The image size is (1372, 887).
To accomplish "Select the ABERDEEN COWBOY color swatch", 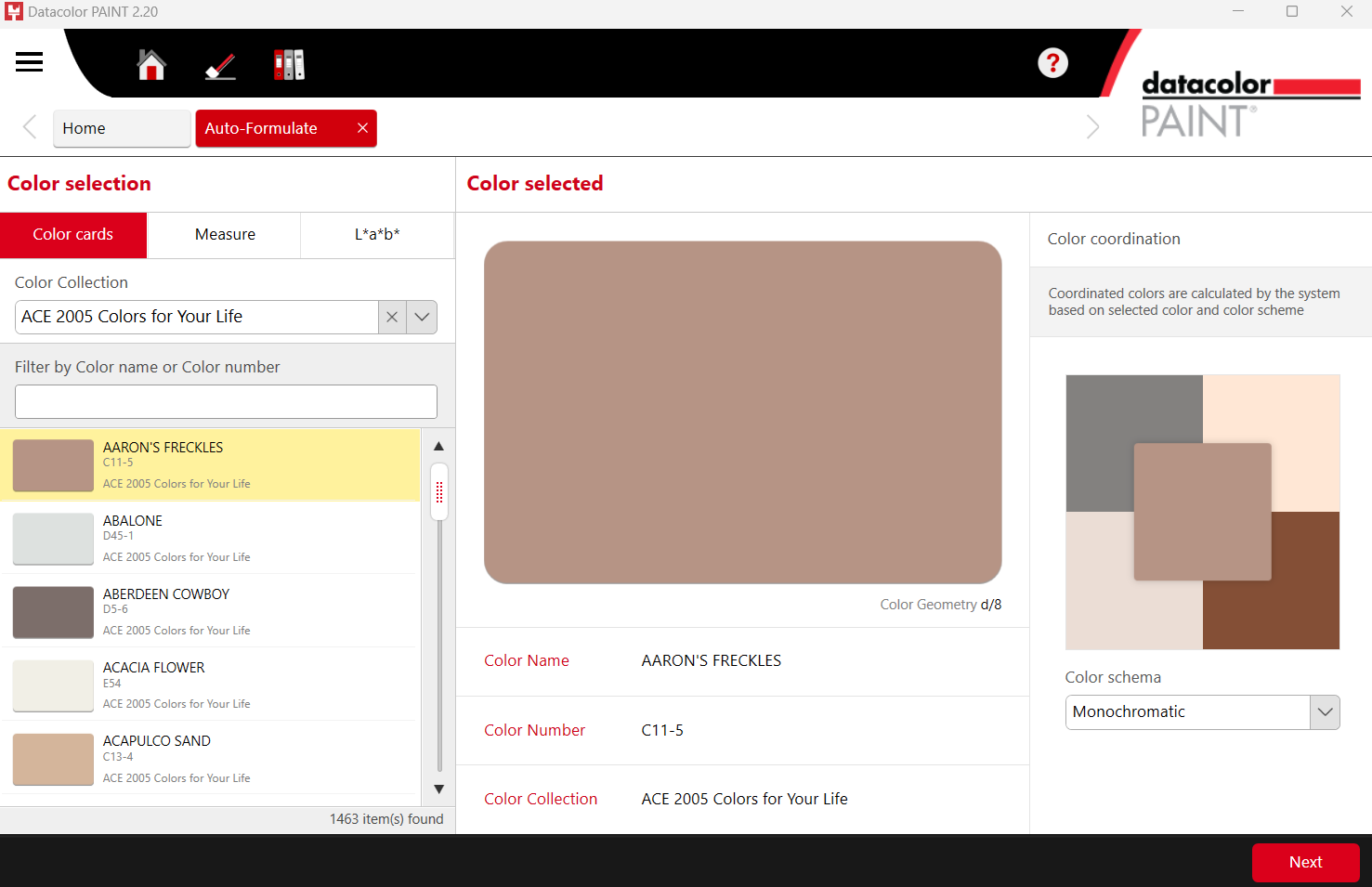I will pos(53,612).
